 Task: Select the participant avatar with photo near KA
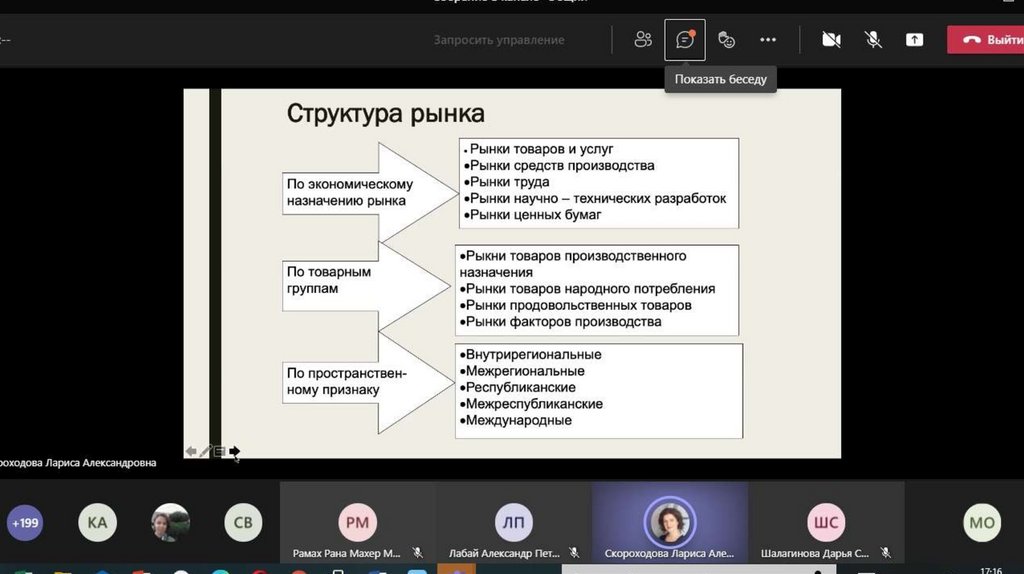click(170, 522)
